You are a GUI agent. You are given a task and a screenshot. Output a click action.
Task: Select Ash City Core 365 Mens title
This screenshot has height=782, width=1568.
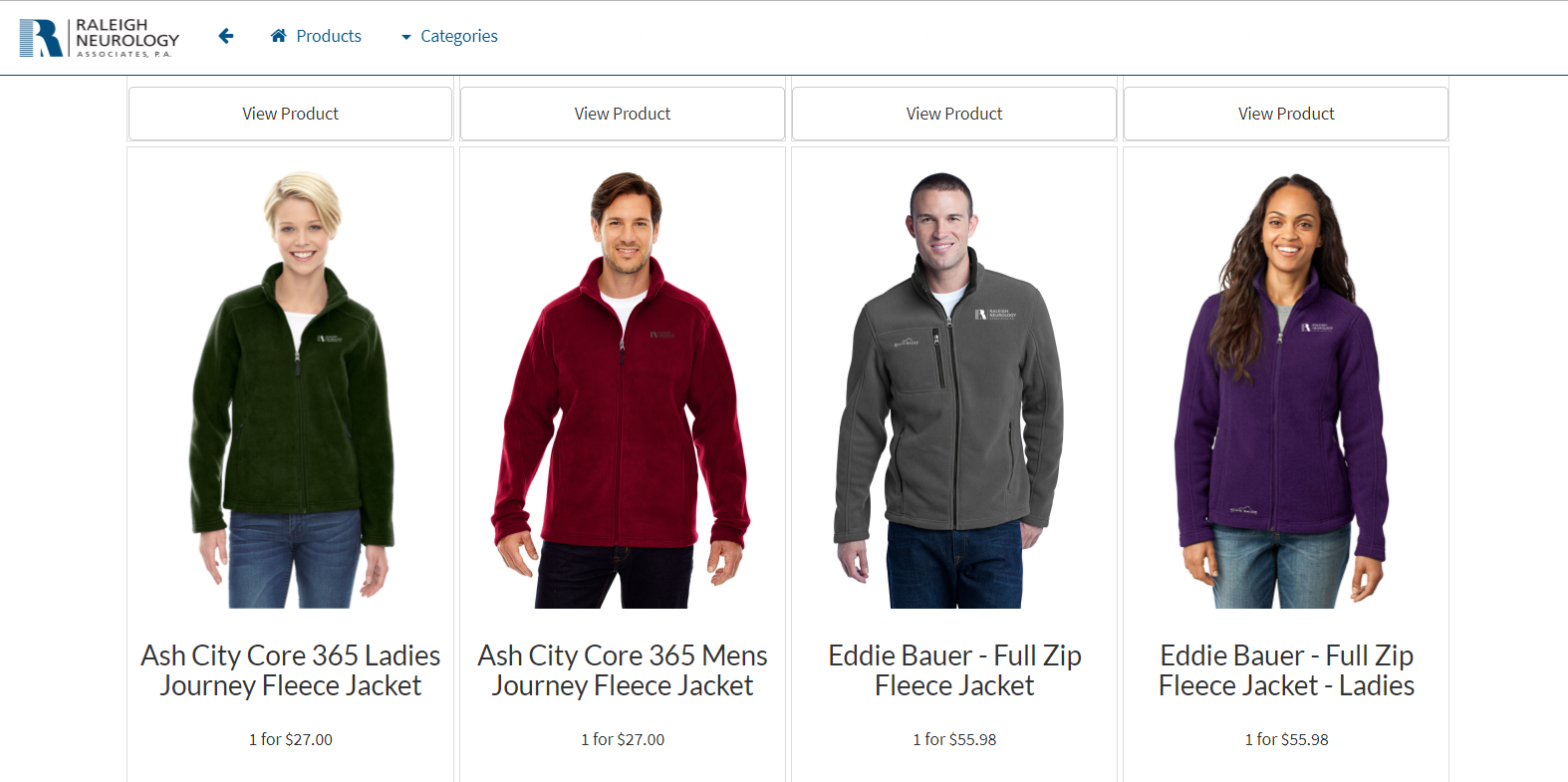623,670
